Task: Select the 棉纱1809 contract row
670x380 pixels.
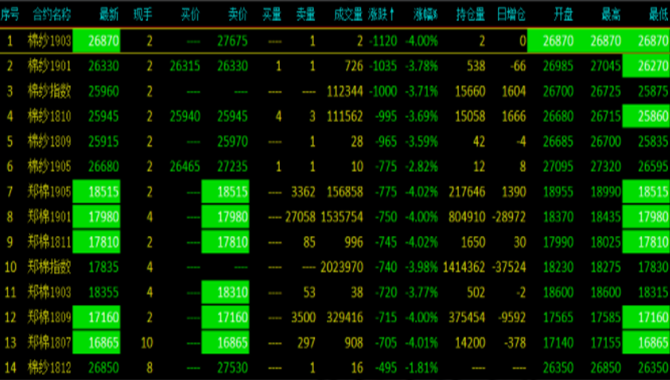Action: [335, 141]
